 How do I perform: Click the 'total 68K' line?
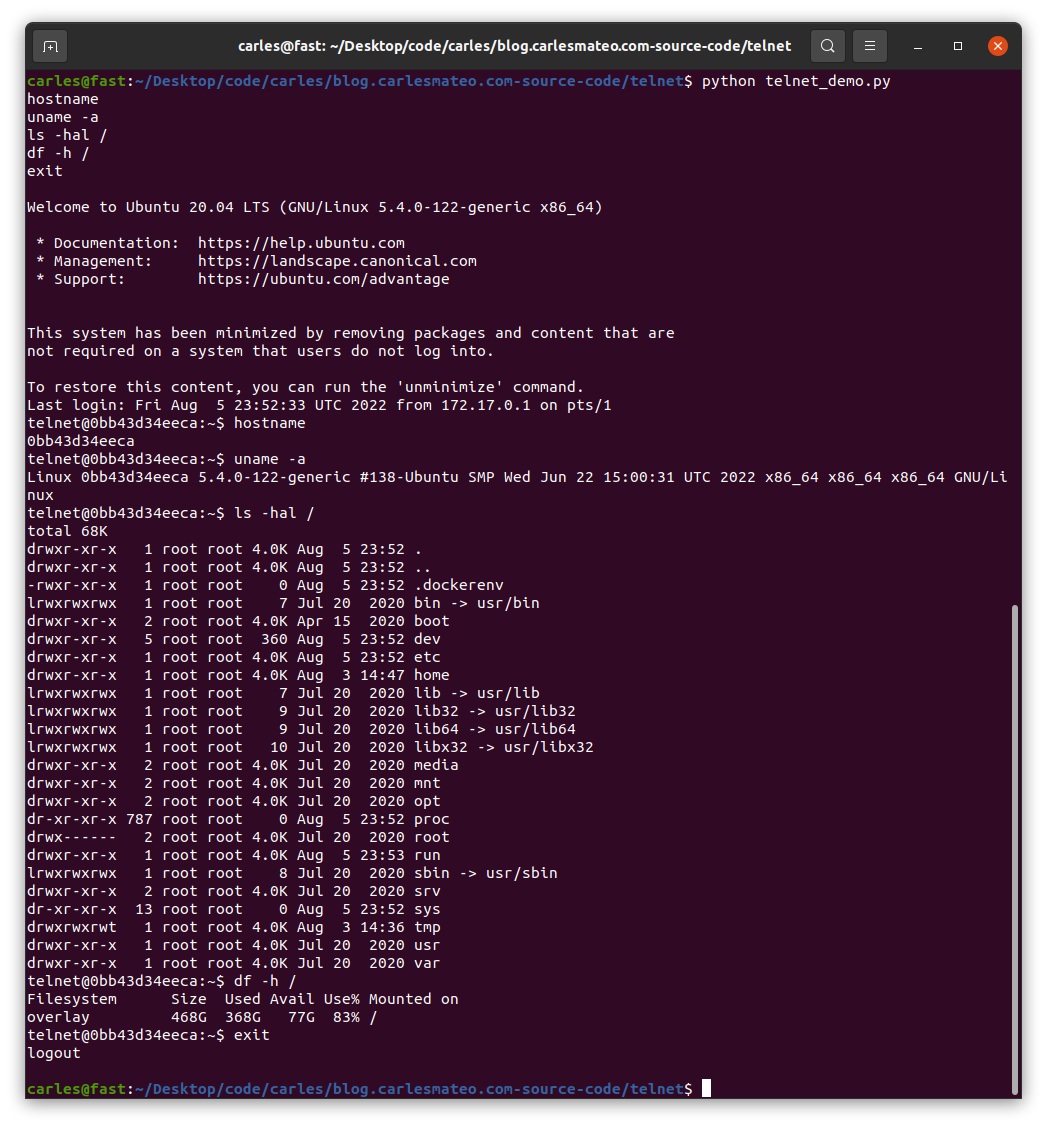click(x=68, y=531)
